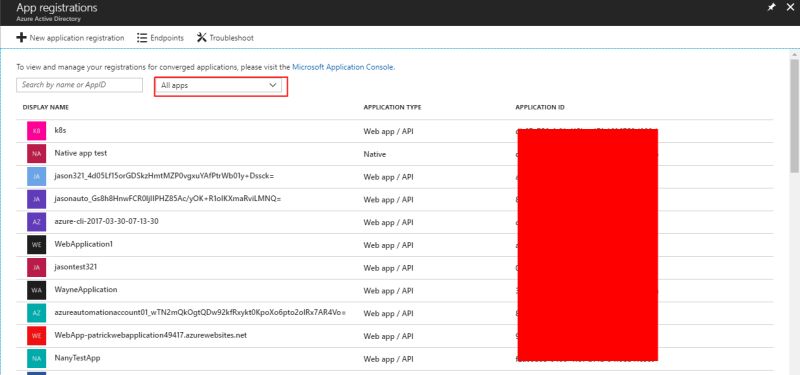800x375 pixels.
Task: Click the azure-cli app avatar icon
Action: click(x=36, y=222)
